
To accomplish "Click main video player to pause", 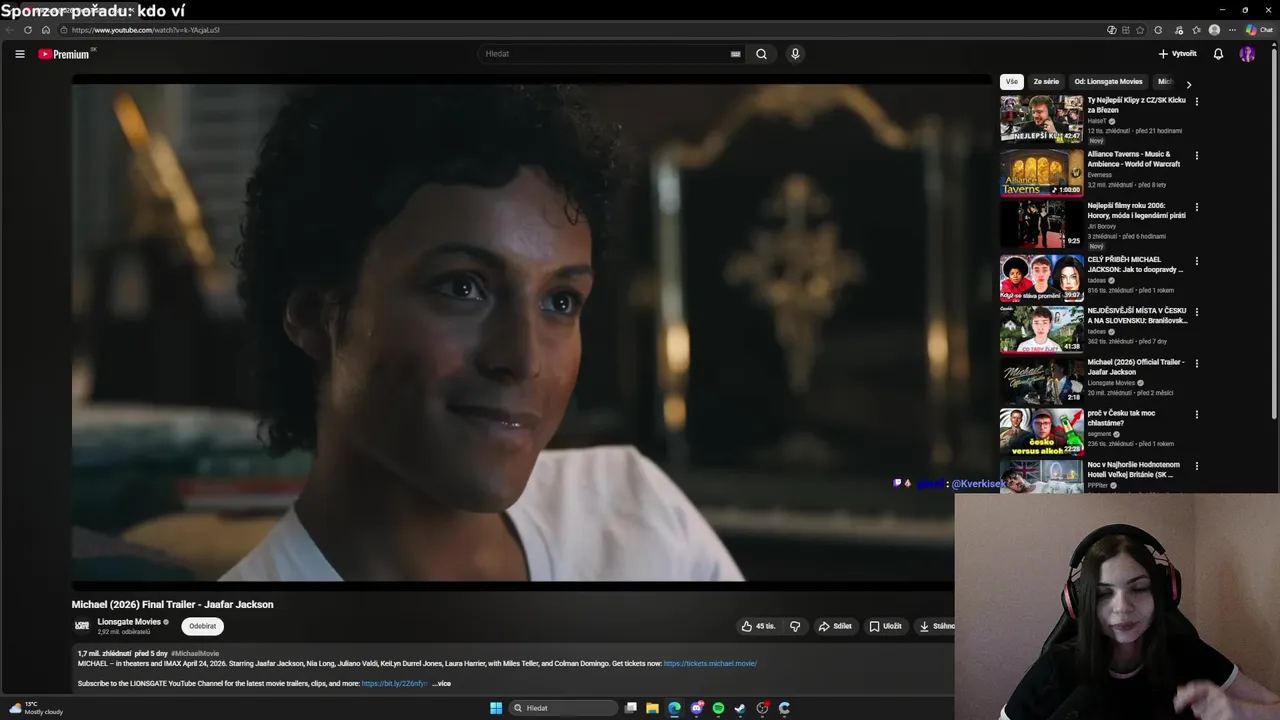I will tap(531, 330).
